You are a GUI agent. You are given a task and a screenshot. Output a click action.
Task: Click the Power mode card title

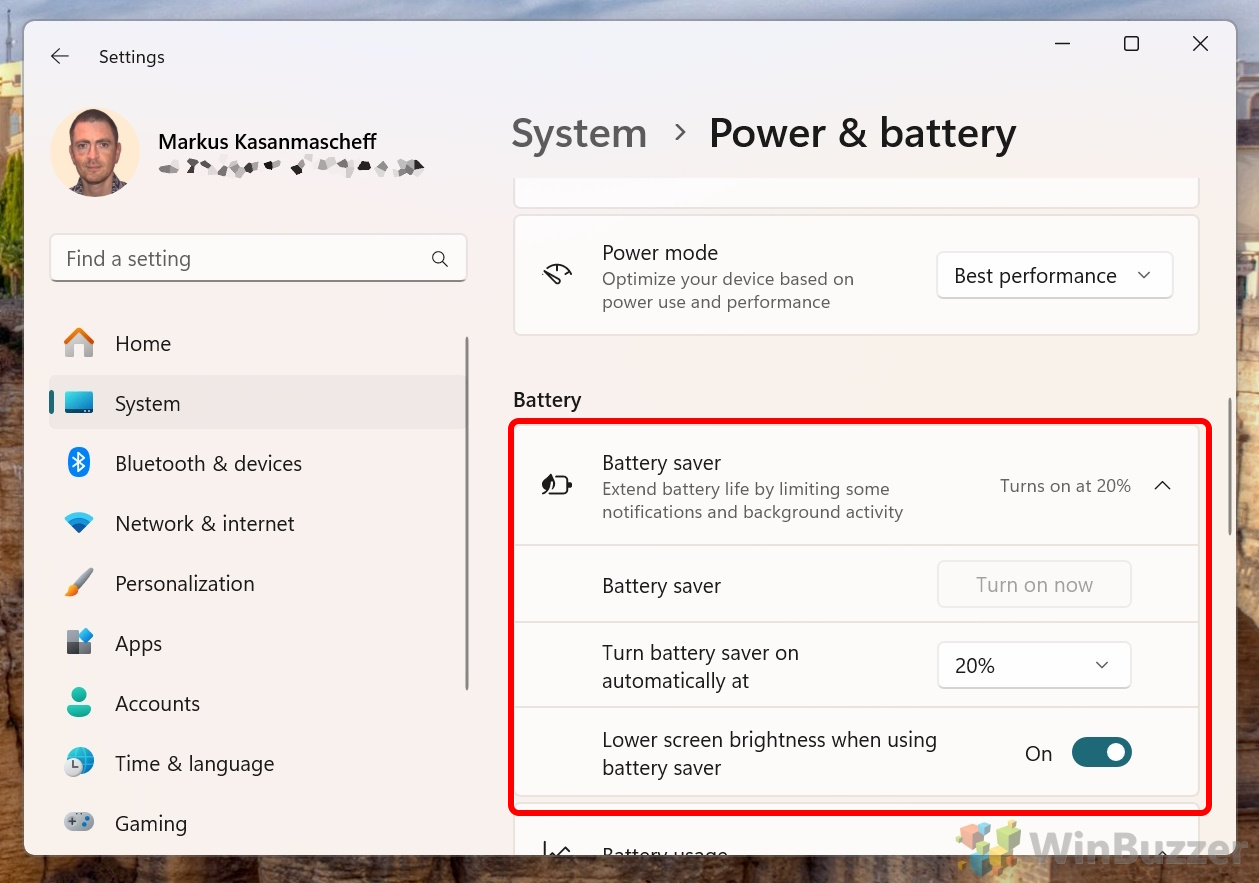(660, 253)
